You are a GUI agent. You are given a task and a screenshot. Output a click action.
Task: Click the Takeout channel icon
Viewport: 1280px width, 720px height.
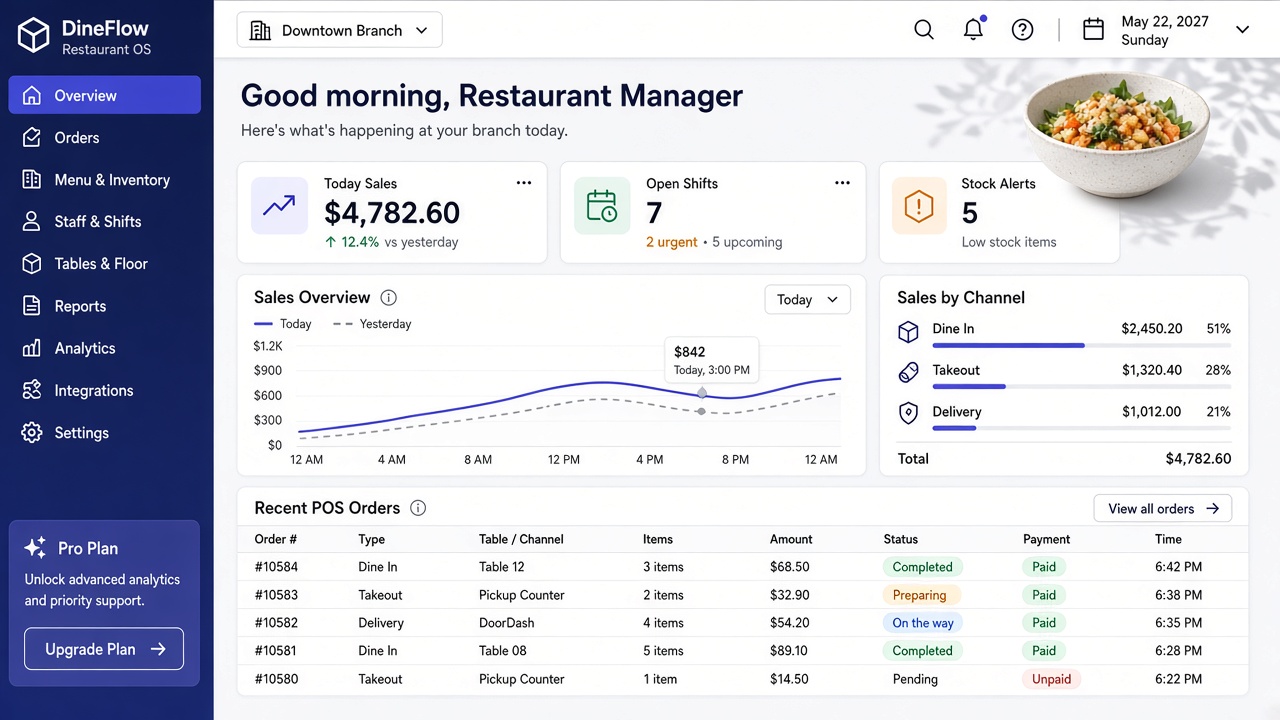click(908, 372)
